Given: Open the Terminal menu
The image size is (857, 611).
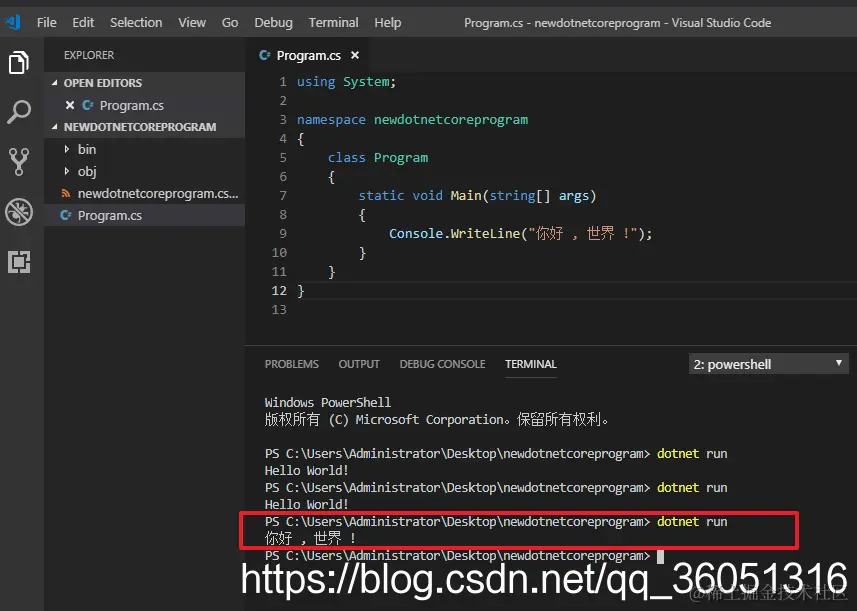Looking at the screenshot, I should 333,22.
